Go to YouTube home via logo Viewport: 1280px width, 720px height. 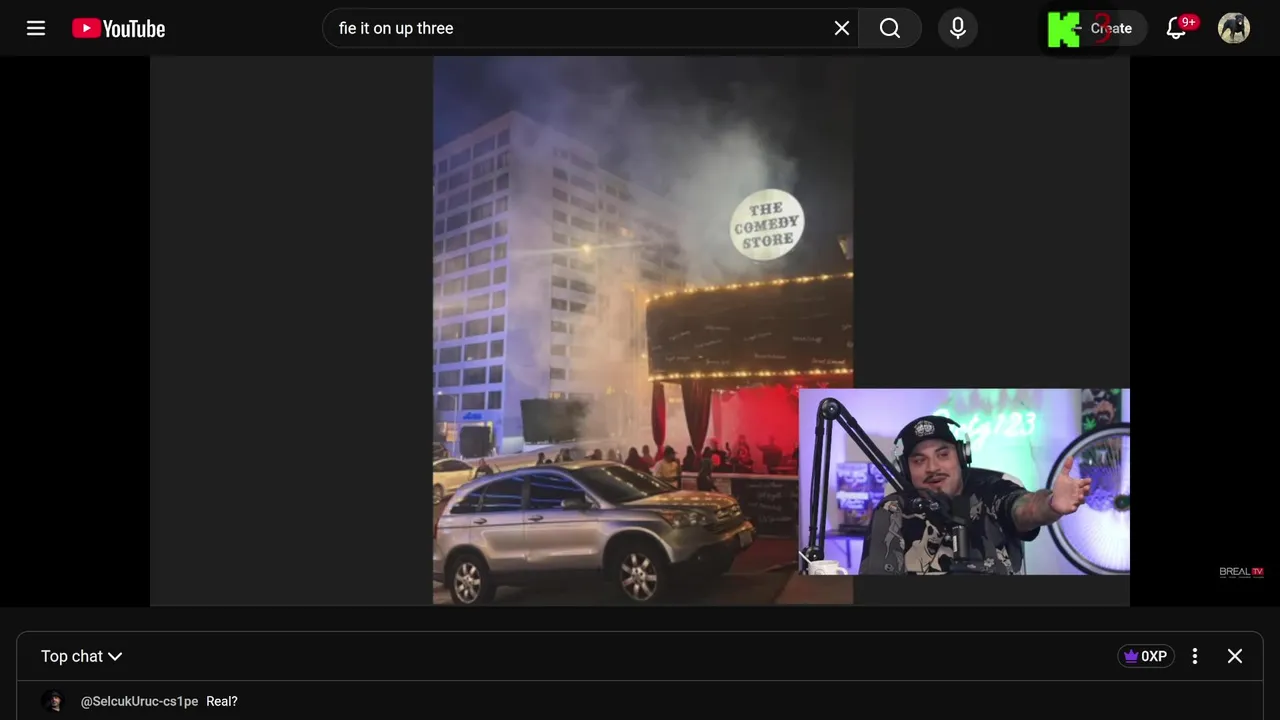(x=119, y=29)
